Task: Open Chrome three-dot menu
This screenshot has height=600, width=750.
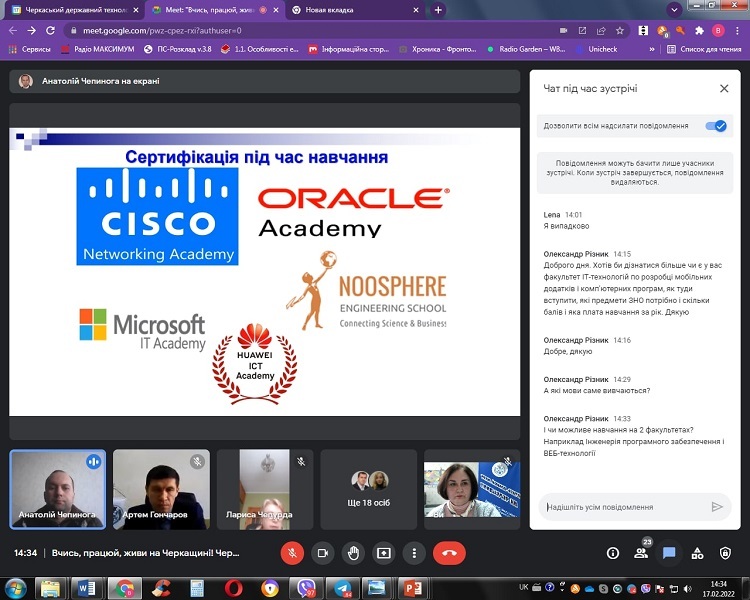Action: (x=737, y=31)
